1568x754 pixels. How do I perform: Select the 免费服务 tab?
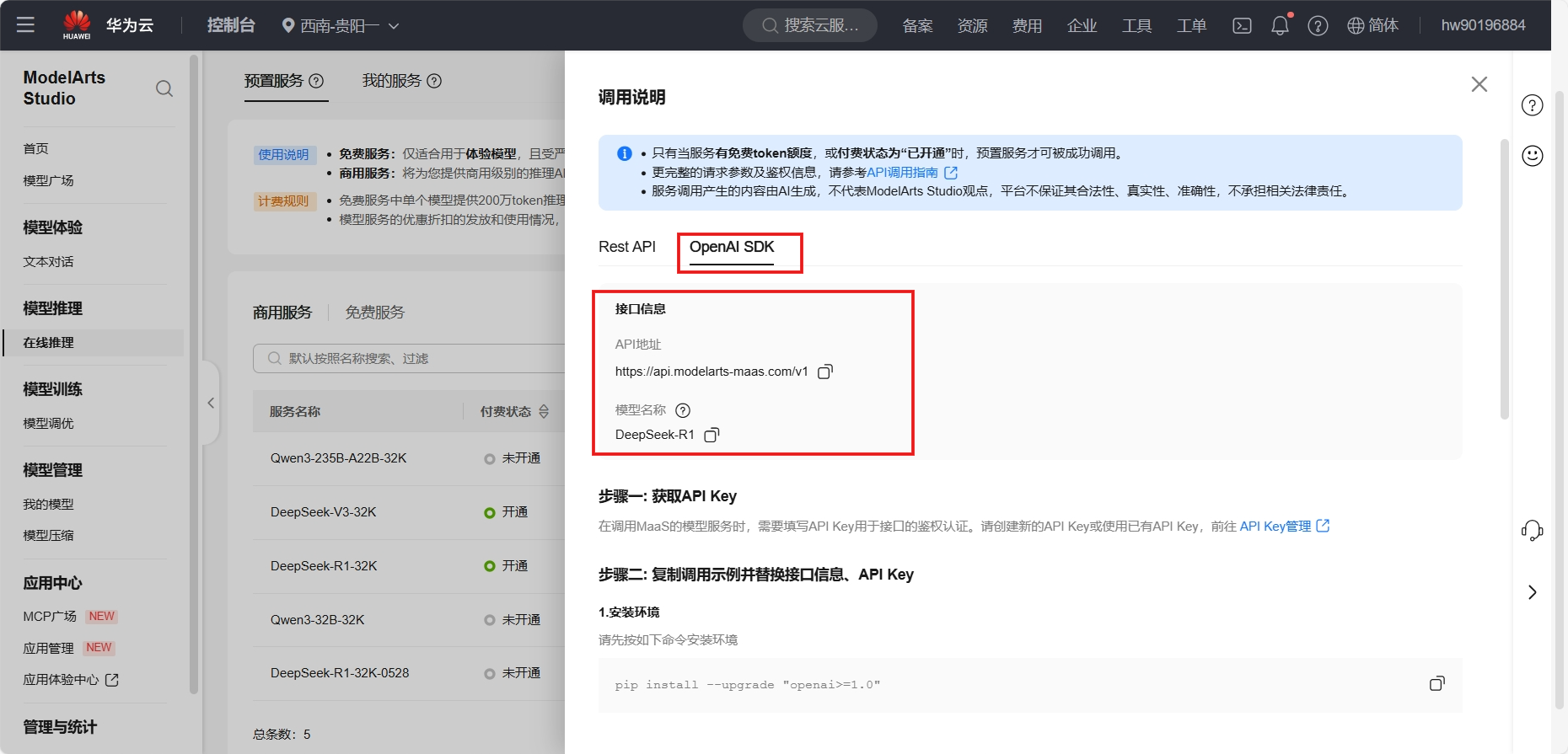click(375, 313)
